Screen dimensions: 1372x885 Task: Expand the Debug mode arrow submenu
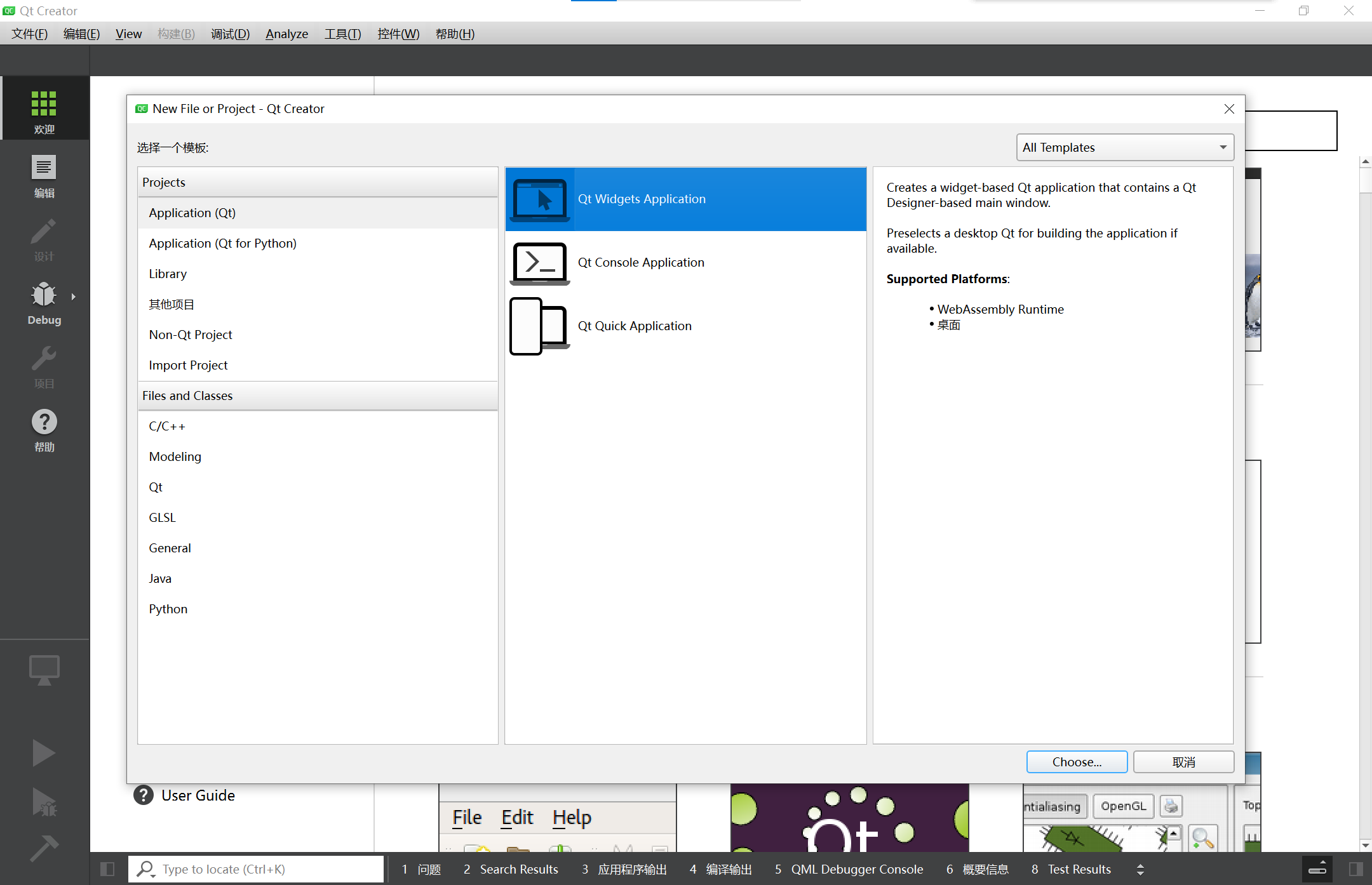[x=74, y=296]
